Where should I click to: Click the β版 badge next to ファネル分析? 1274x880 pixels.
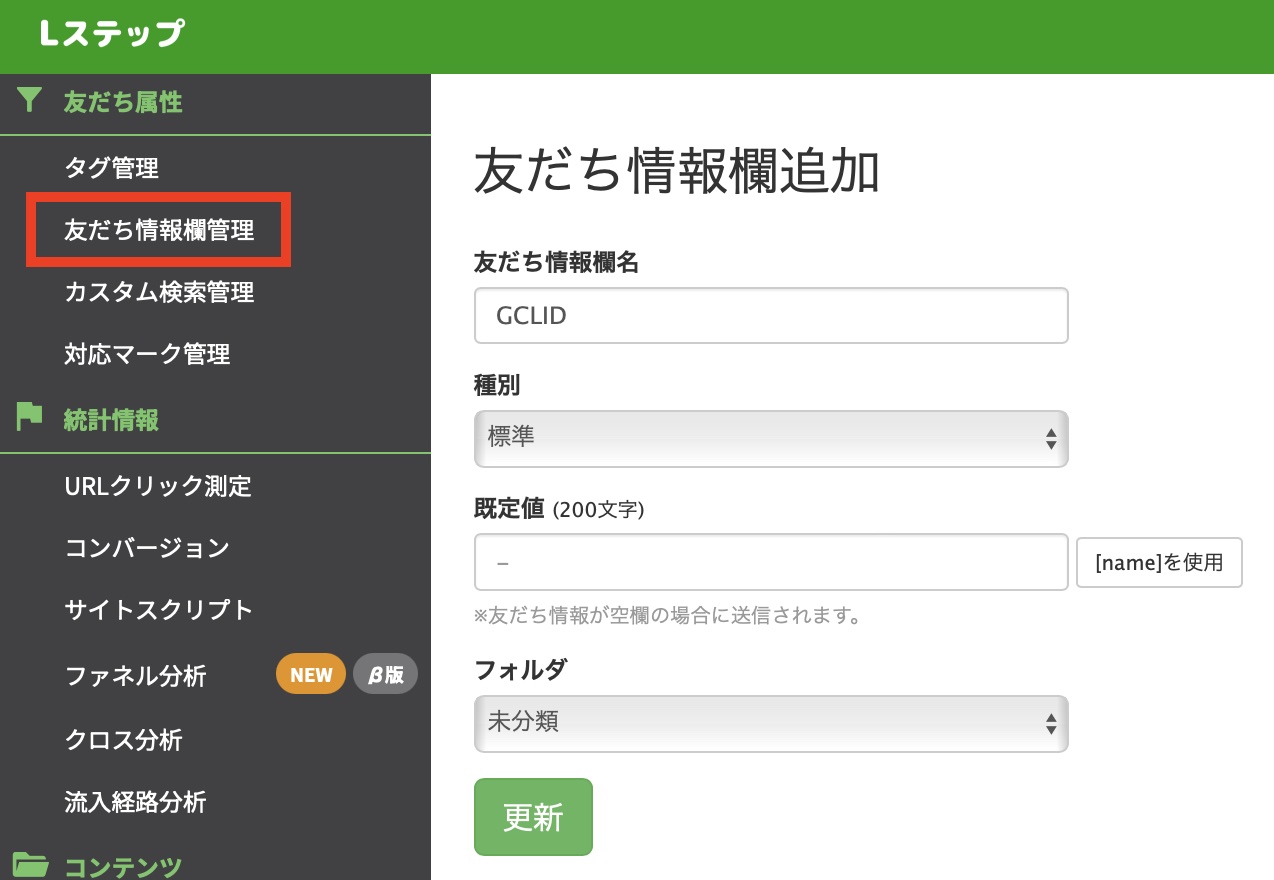tap(385, 673)
